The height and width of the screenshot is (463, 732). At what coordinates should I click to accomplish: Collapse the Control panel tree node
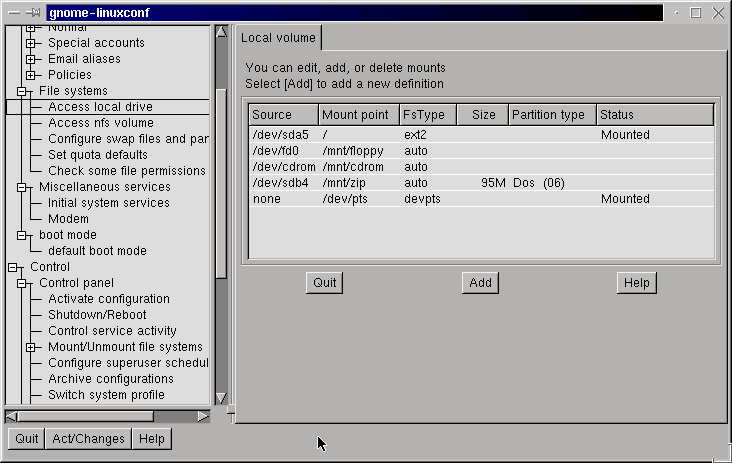click(x=21, y=284)
